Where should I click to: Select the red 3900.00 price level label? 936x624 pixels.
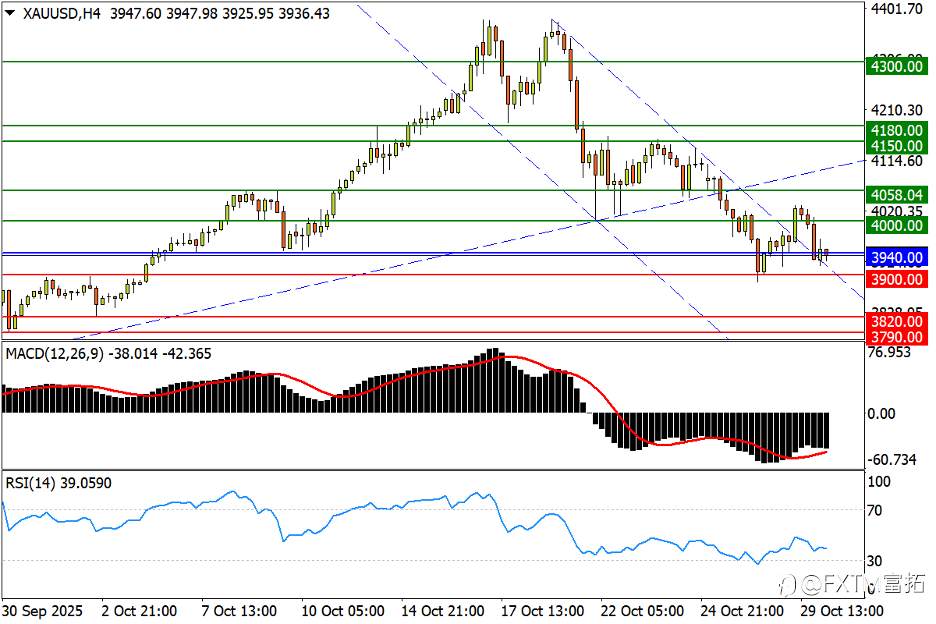pos(897,279)
